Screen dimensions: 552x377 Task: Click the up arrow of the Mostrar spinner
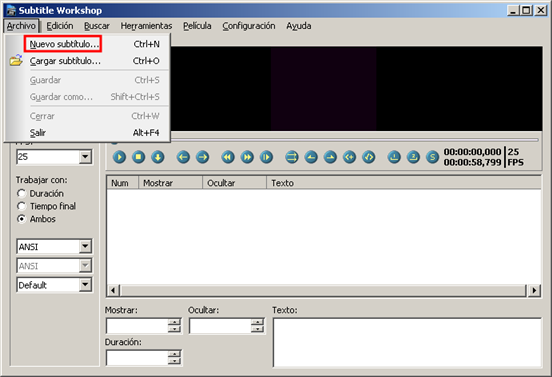click(x=175, y=322)
